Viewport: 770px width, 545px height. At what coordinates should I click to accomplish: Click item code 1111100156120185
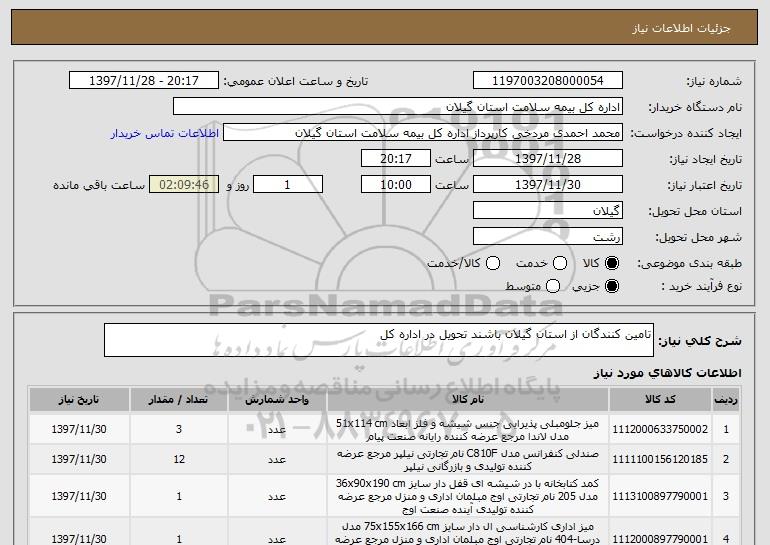coord(660,460)
